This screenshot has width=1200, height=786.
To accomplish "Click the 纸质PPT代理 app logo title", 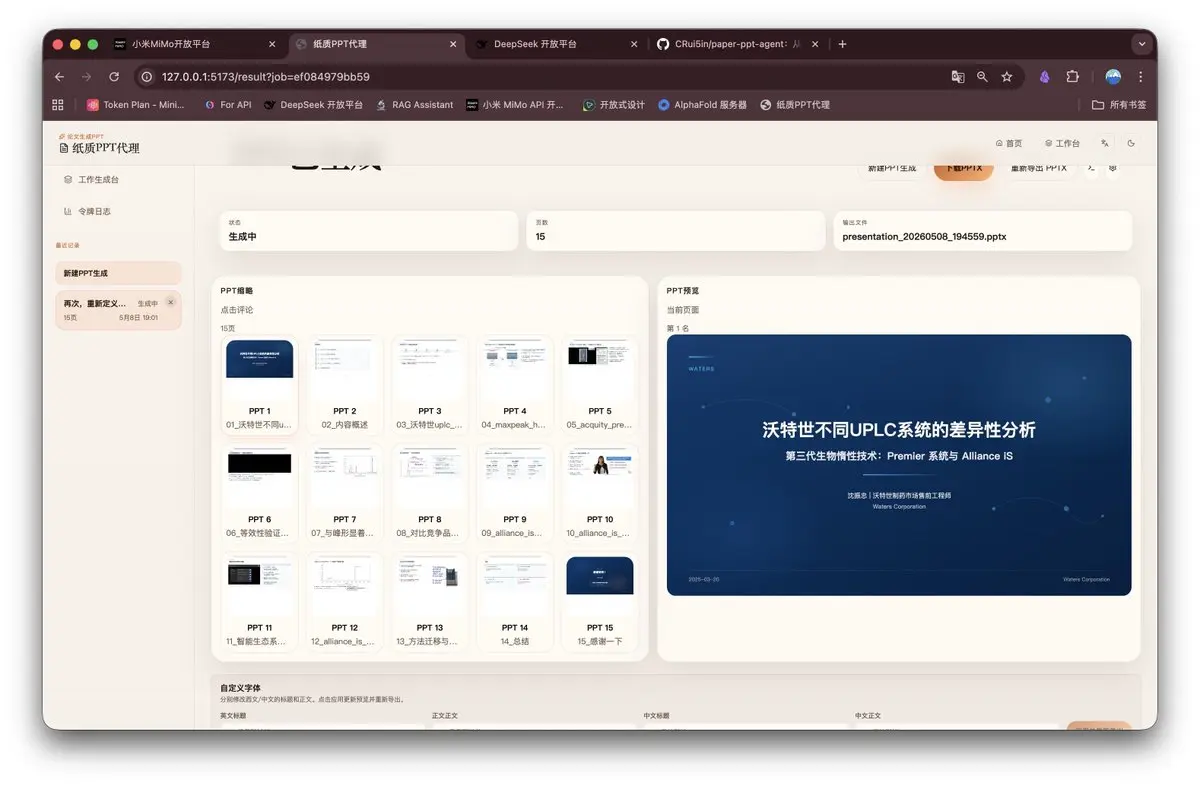I will coord(99,148).
